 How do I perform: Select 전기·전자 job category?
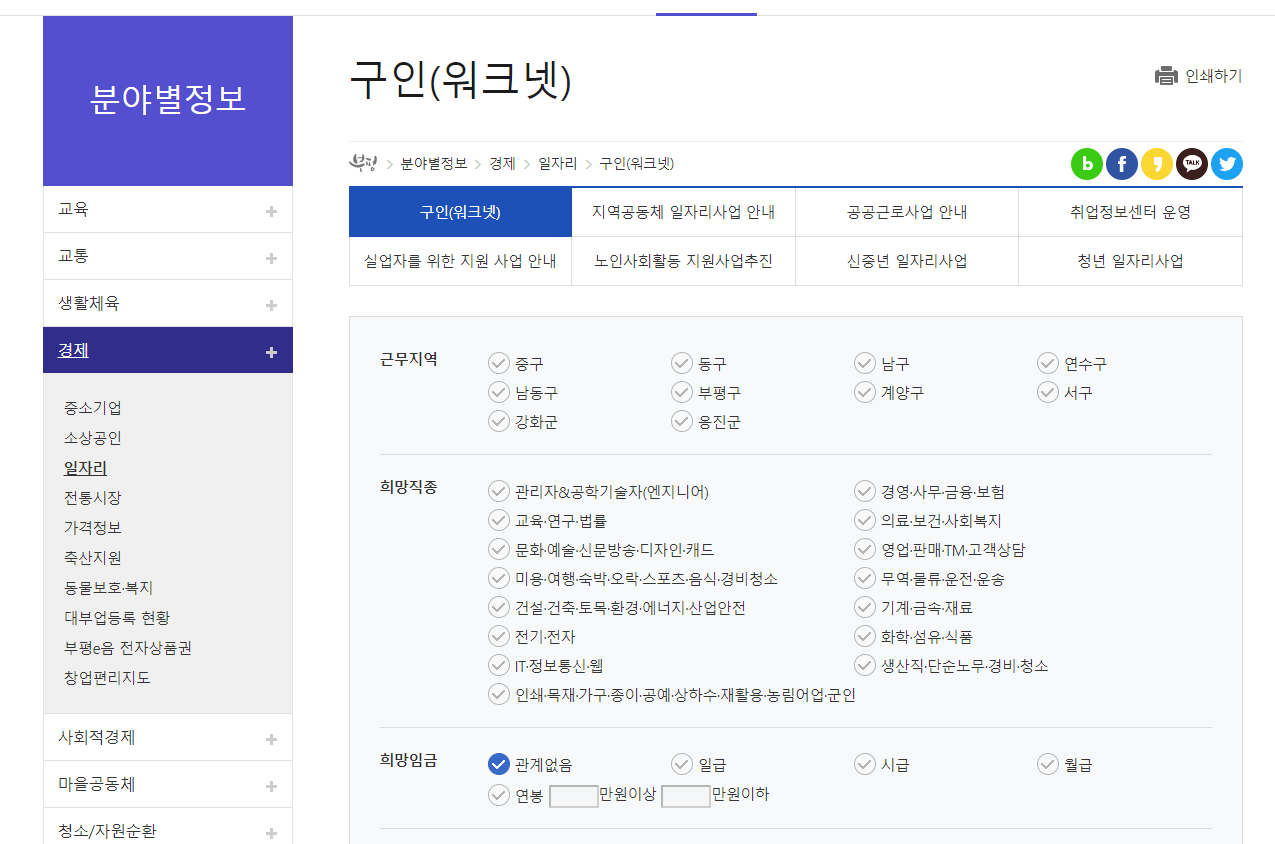tap(499, 636)
